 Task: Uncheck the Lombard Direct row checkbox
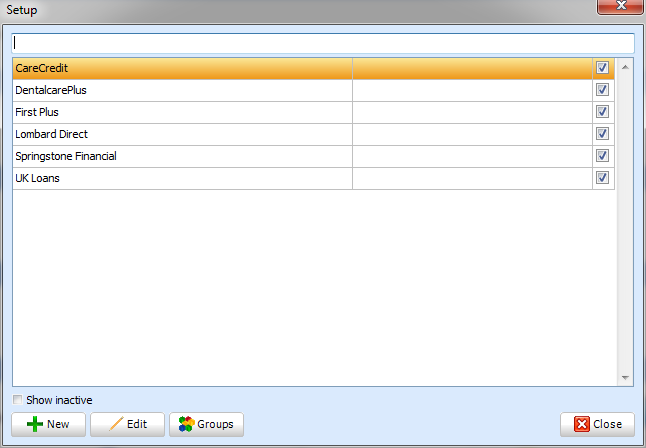pos(602,134)
